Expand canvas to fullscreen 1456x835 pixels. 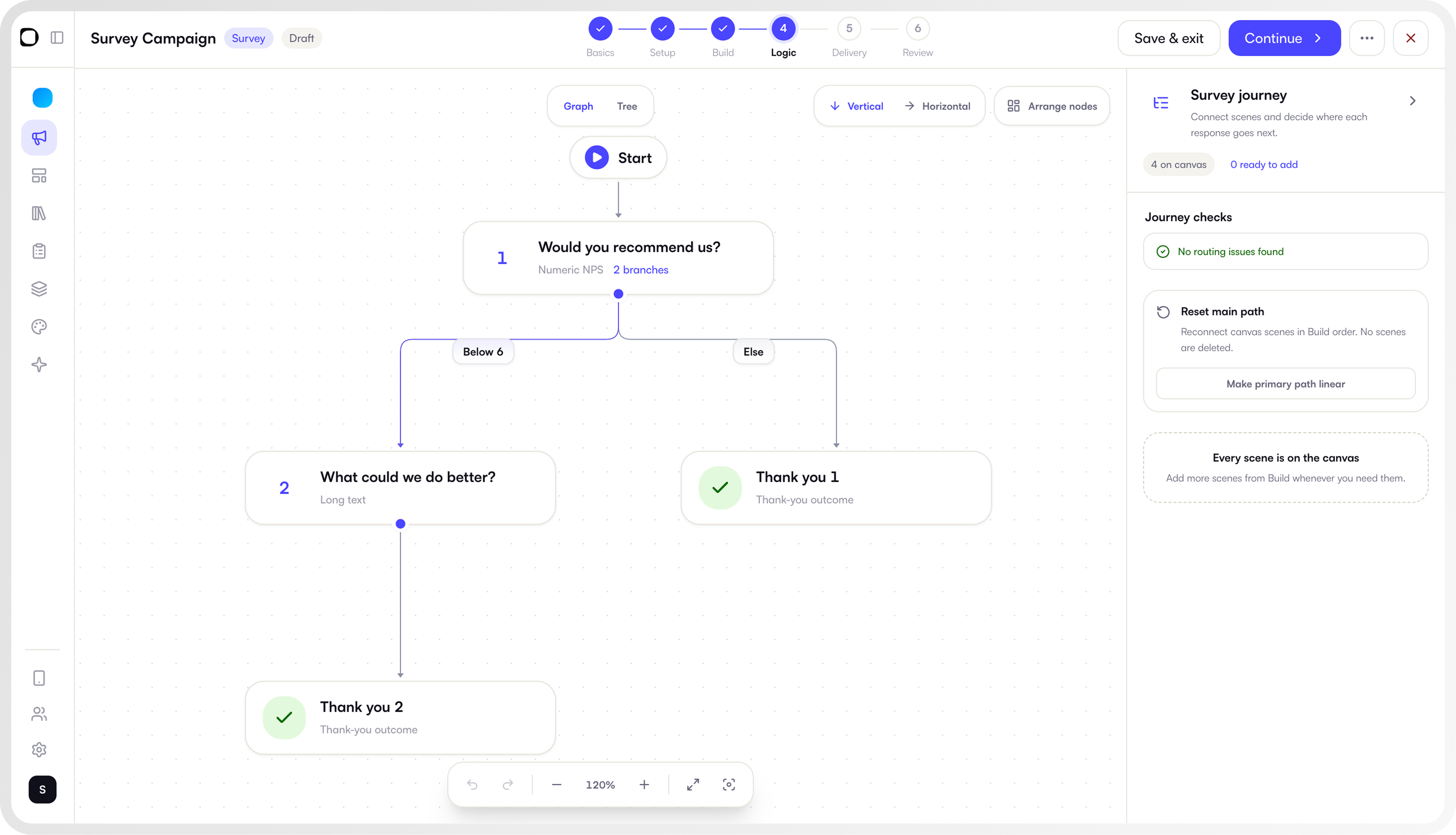[693, 784]
